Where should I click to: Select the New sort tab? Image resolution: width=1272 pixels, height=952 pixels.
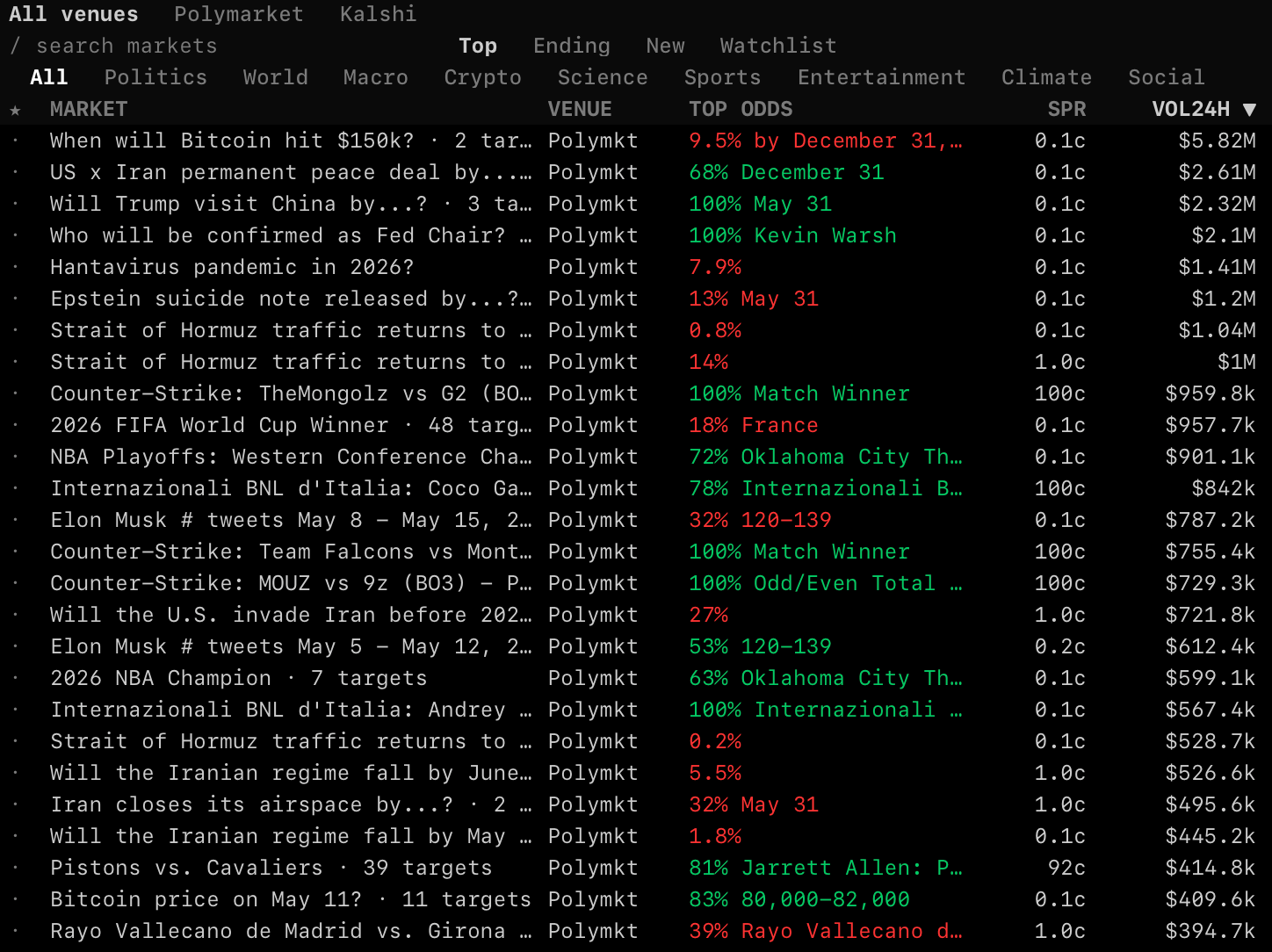[665, 46]
